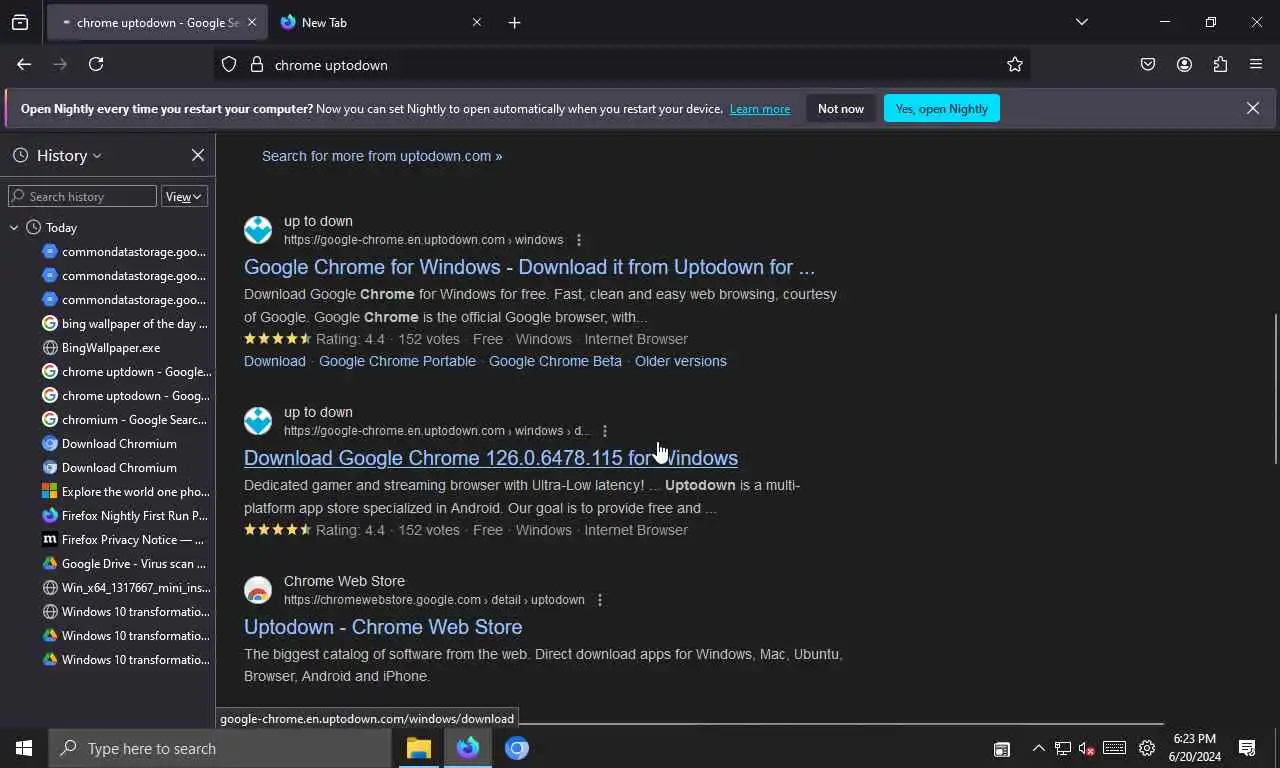1280x768 pixels.
Task: Open Firefox Nightly taskbar icon
Action: (468, 748)
